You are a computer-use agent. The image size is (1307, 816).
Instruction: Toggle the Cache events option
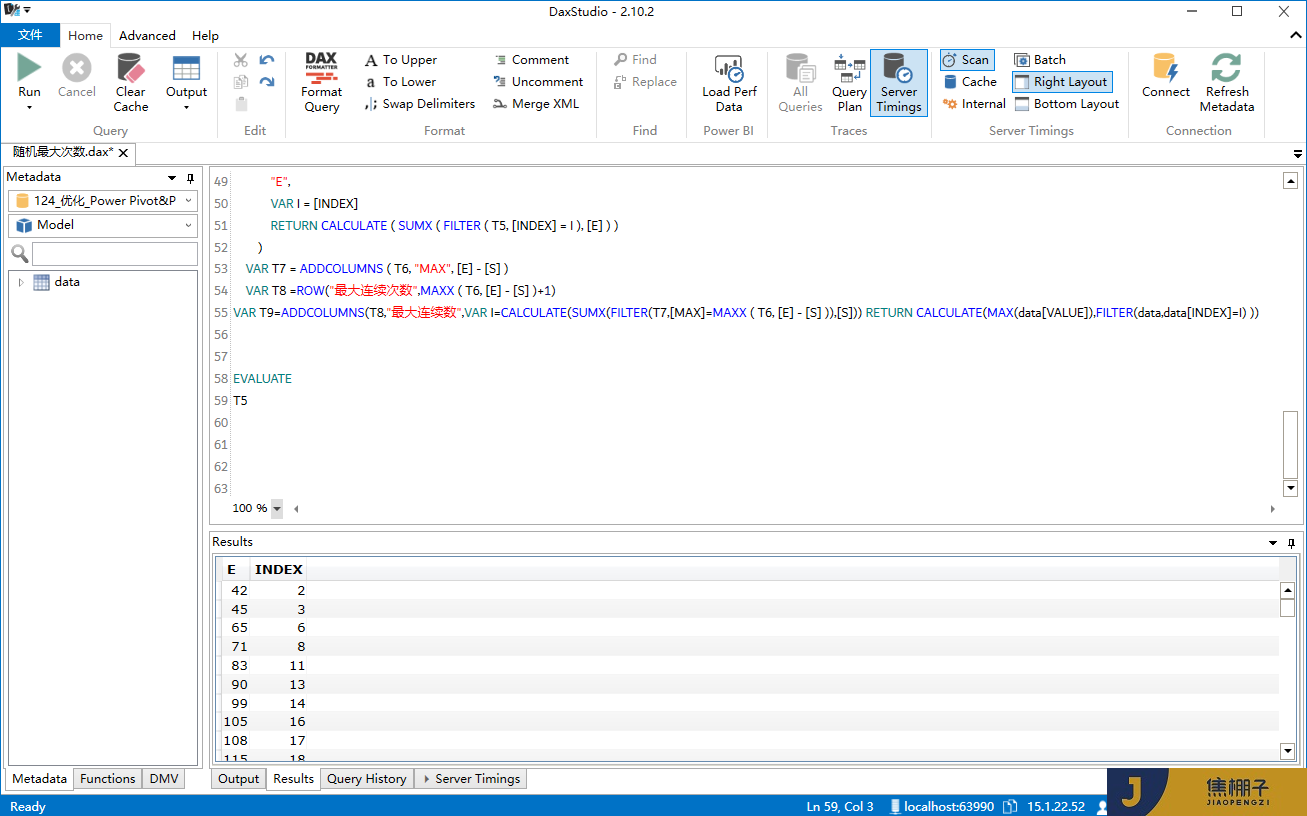coord(969,82)
